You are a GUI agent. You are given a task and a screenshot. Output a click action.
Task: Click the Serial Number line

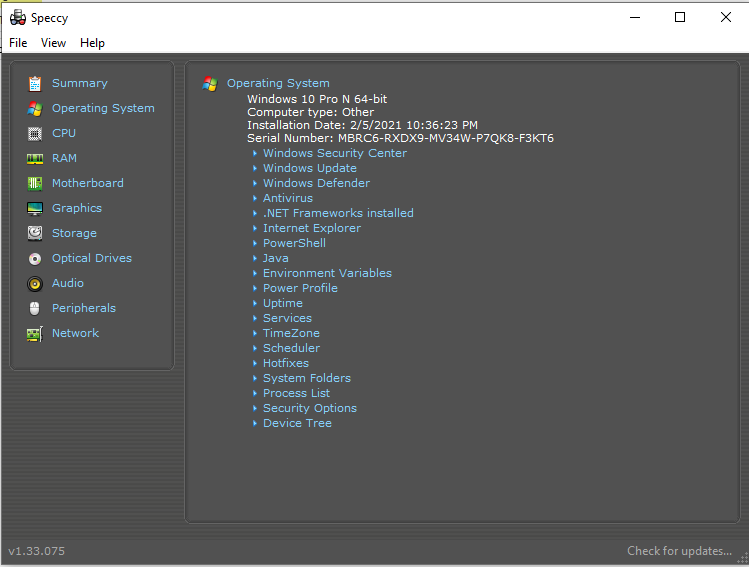(400, 138)
